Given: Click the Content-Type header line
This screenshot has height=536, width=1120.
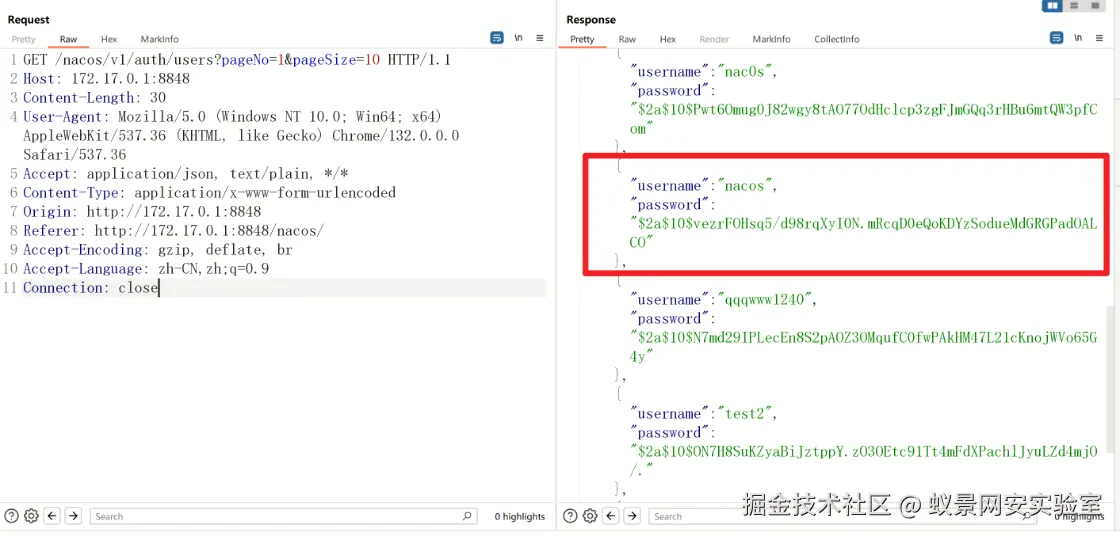Looking at the screenshot, I should tap(209, 193).
